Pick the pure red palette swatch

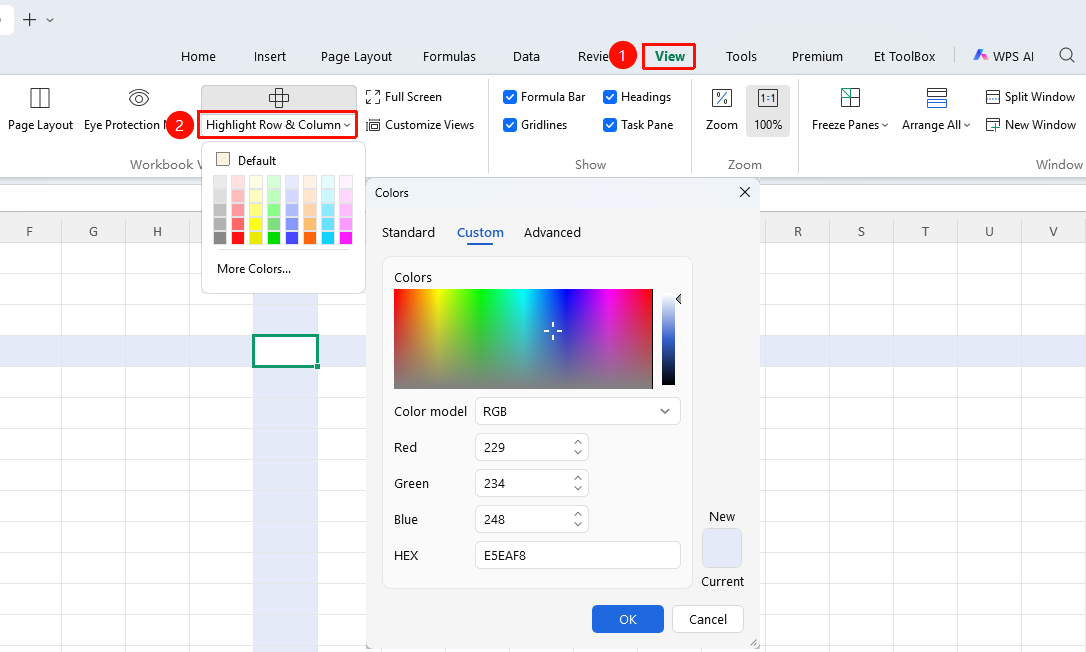[x=238, y=238]
